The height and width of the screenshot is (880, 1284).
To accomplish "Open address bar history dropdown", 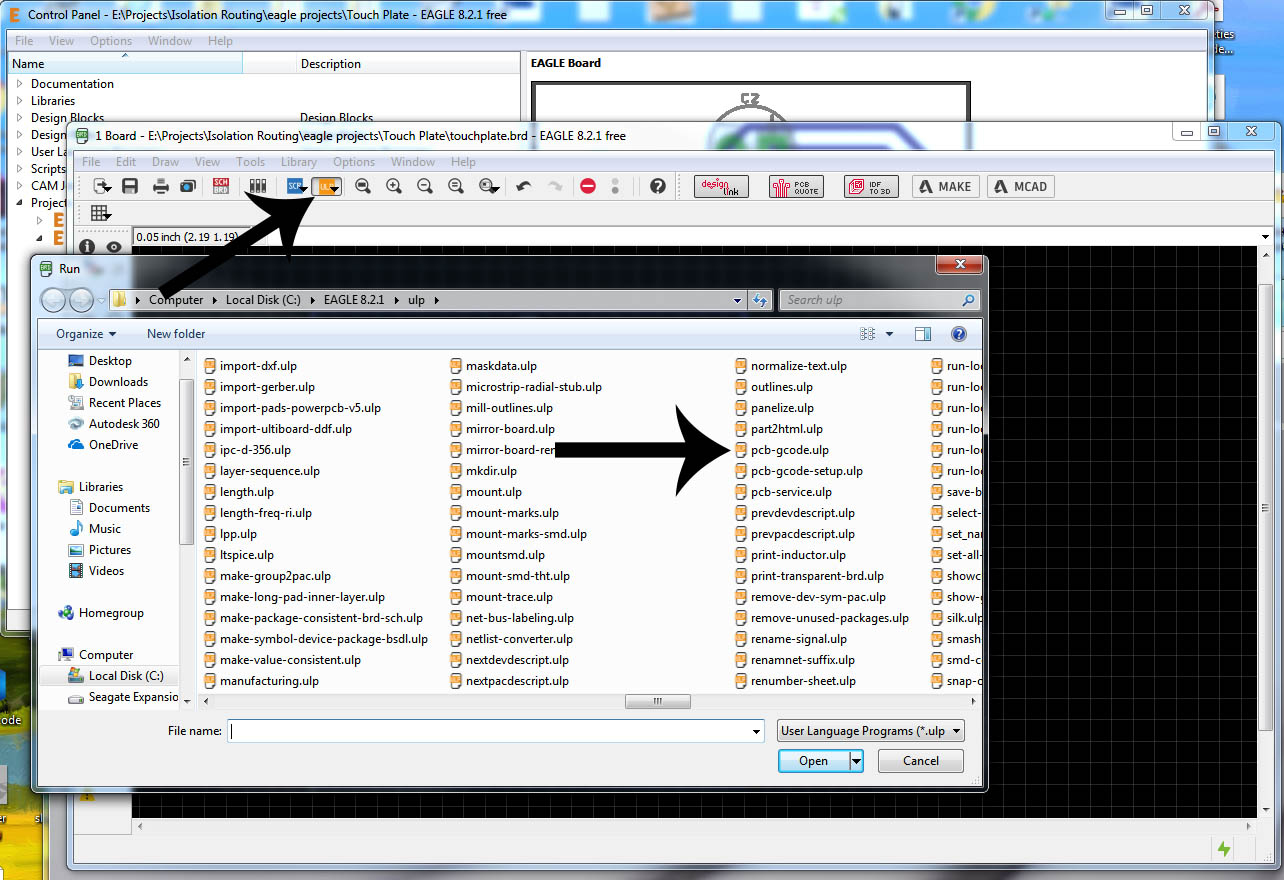I will coord(738,300).
